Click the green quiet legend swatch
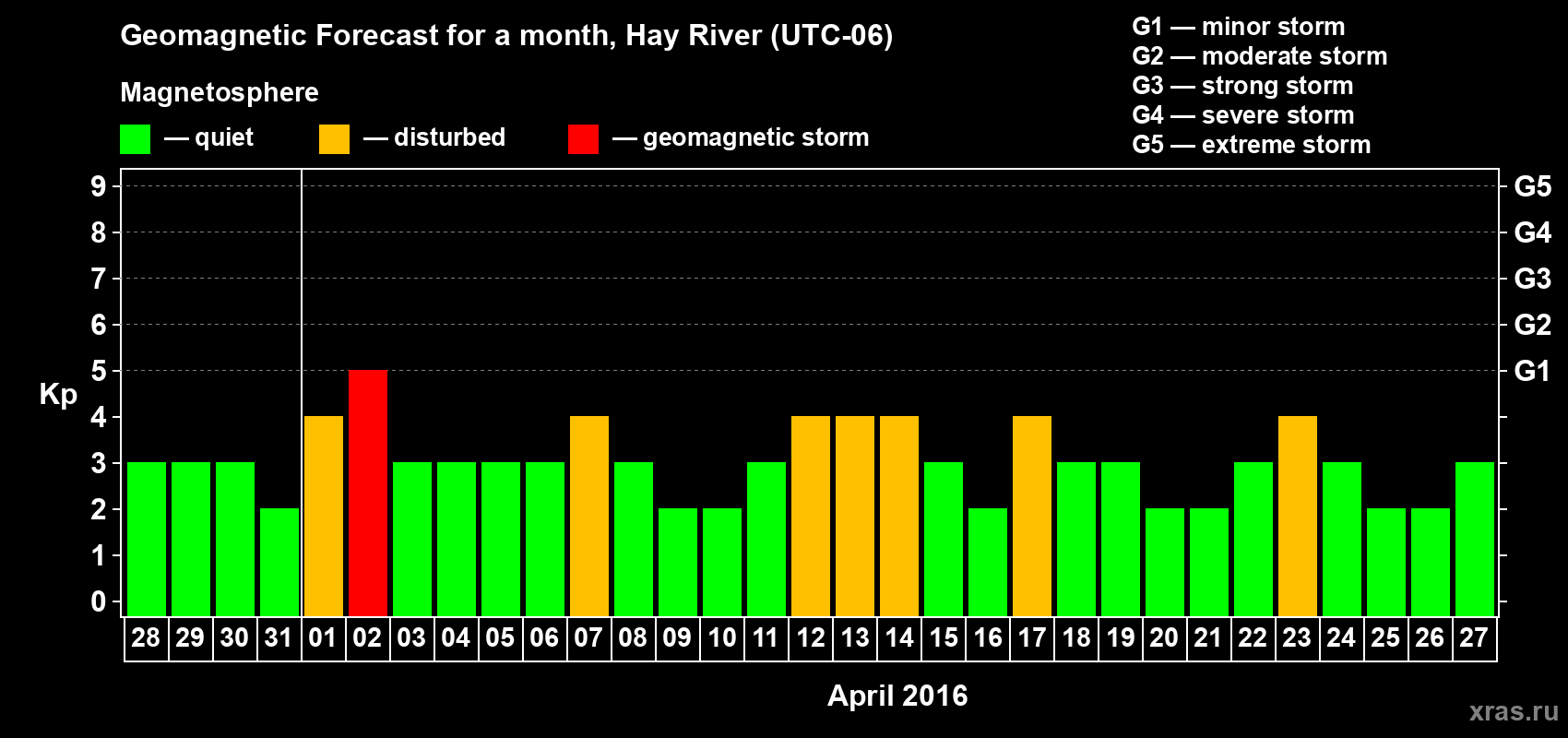The width and height of the screenshot is (1568, 738). [135, 139]
